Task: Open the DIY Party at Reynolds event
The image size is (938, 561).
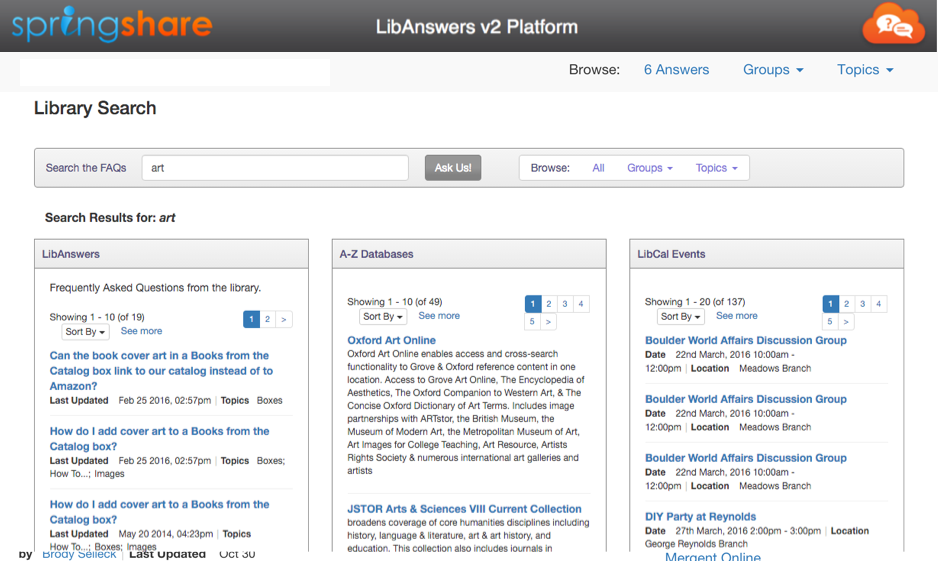Action: (x=700, y=517)
